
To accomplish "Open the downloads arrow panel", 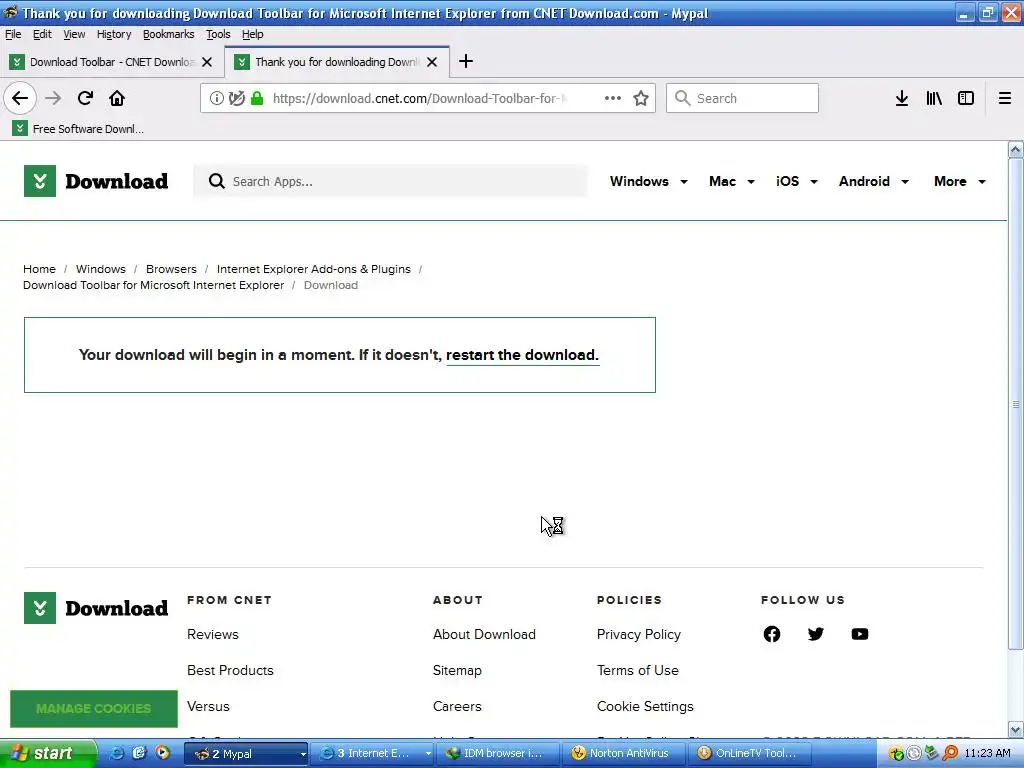I will pyautogui.click(x=901, y=98).
